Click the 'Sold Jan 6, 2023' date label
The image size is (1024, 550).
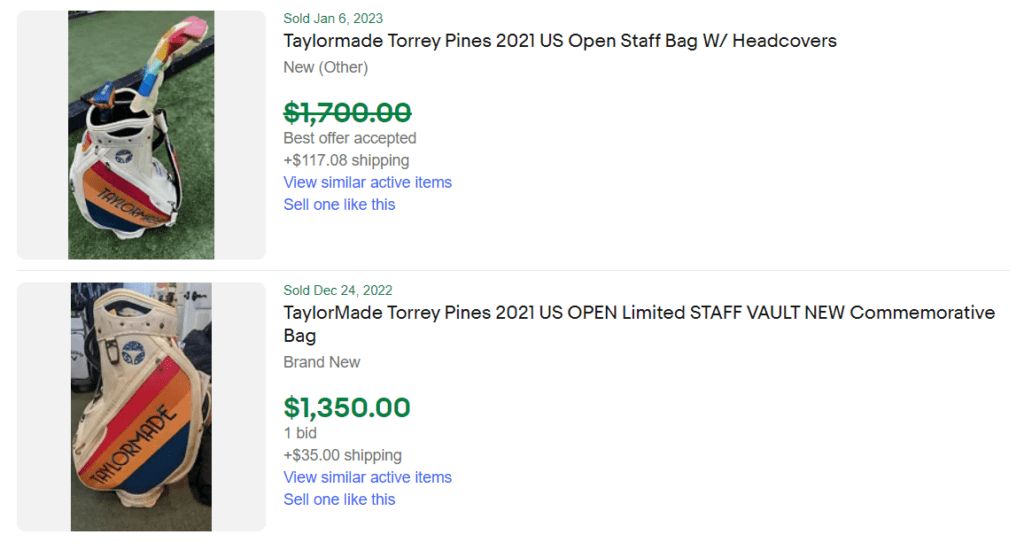333,18
